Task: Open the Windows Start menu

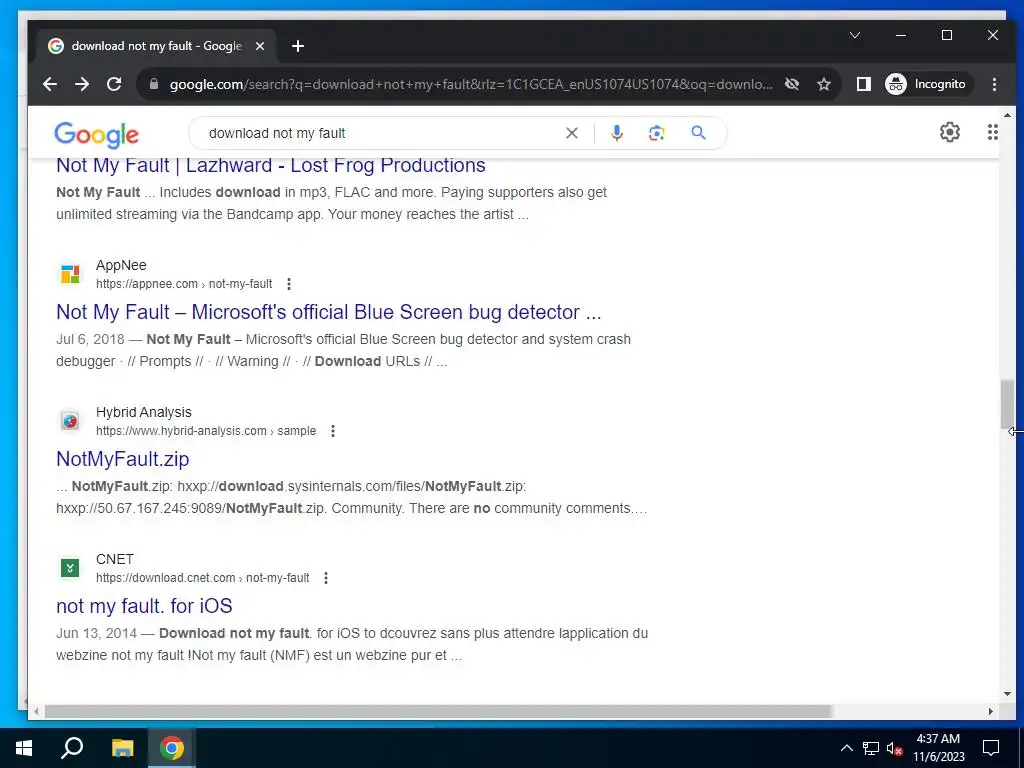Action: coord(24,748)
